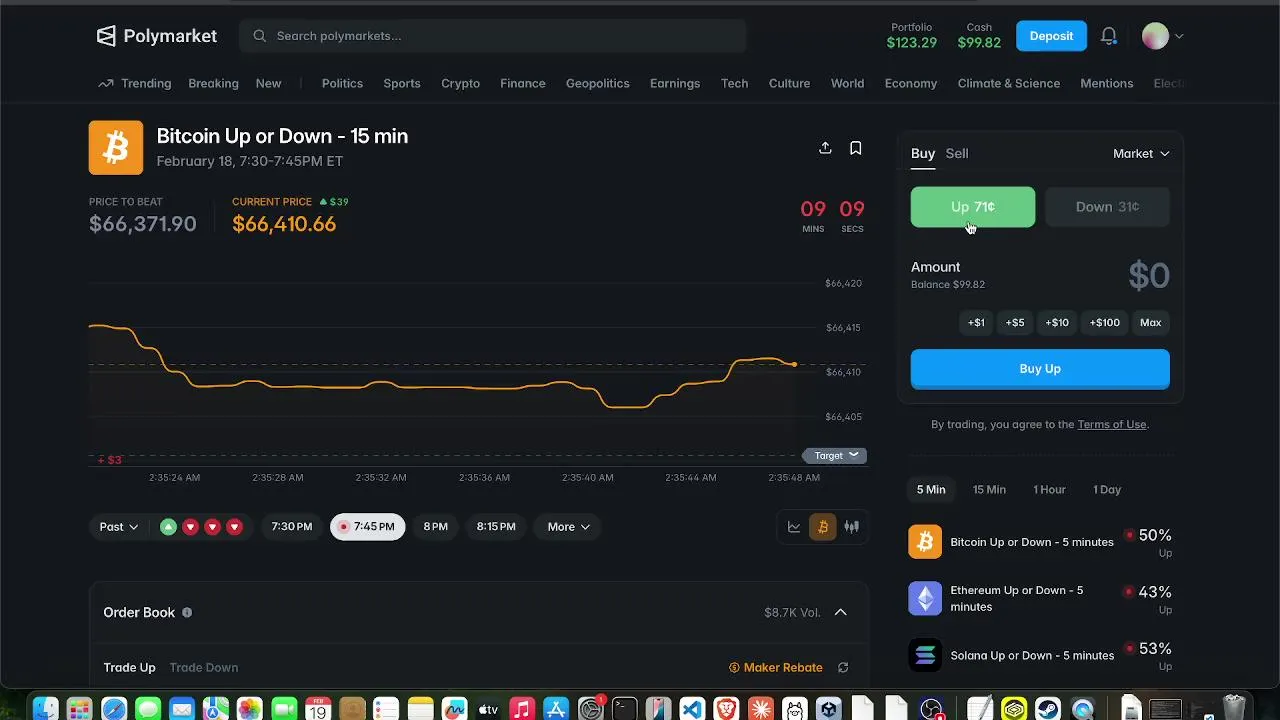Viewport: 1280px width, 720px height.
Task: Select the live 7:45 PM slot
Action: (368, 527)
